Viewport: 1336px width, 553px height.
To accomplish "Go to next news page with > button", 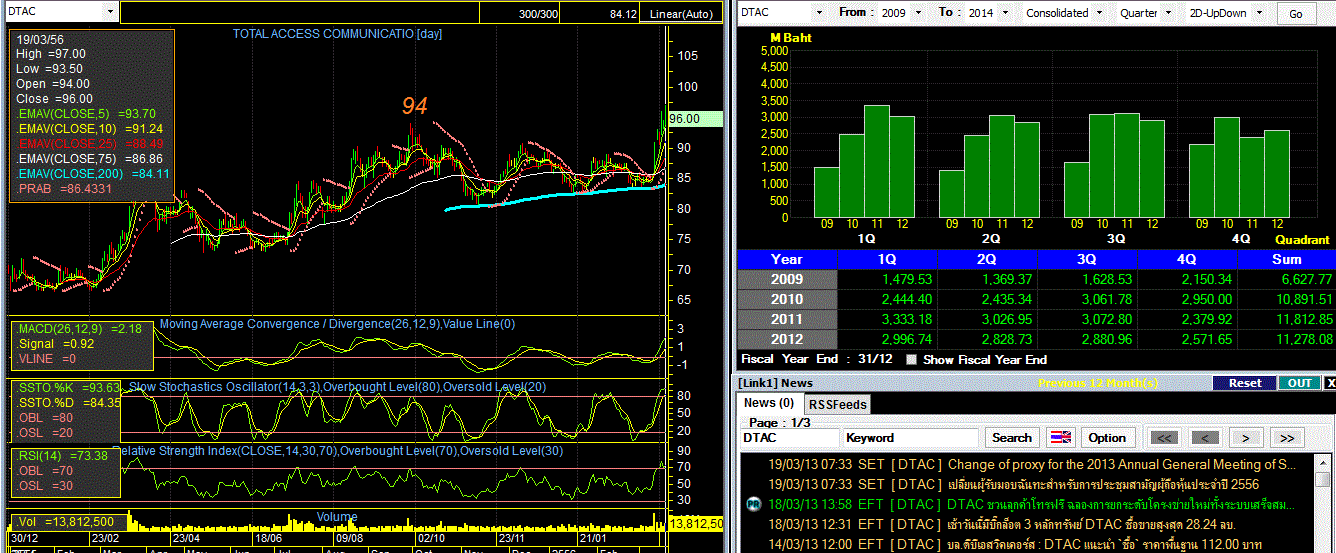I will [x=1245, y=438].
